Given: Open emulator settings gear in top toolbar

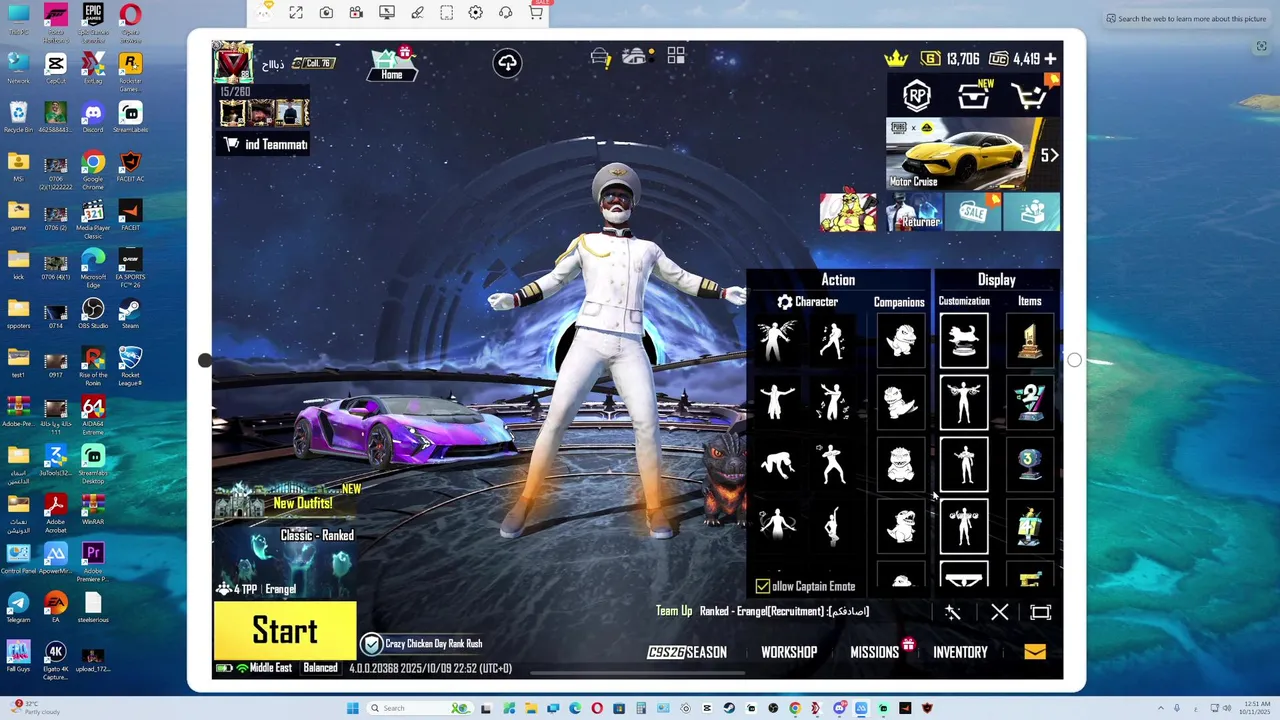Looking at the screenshot, I should tap(476, 12).
